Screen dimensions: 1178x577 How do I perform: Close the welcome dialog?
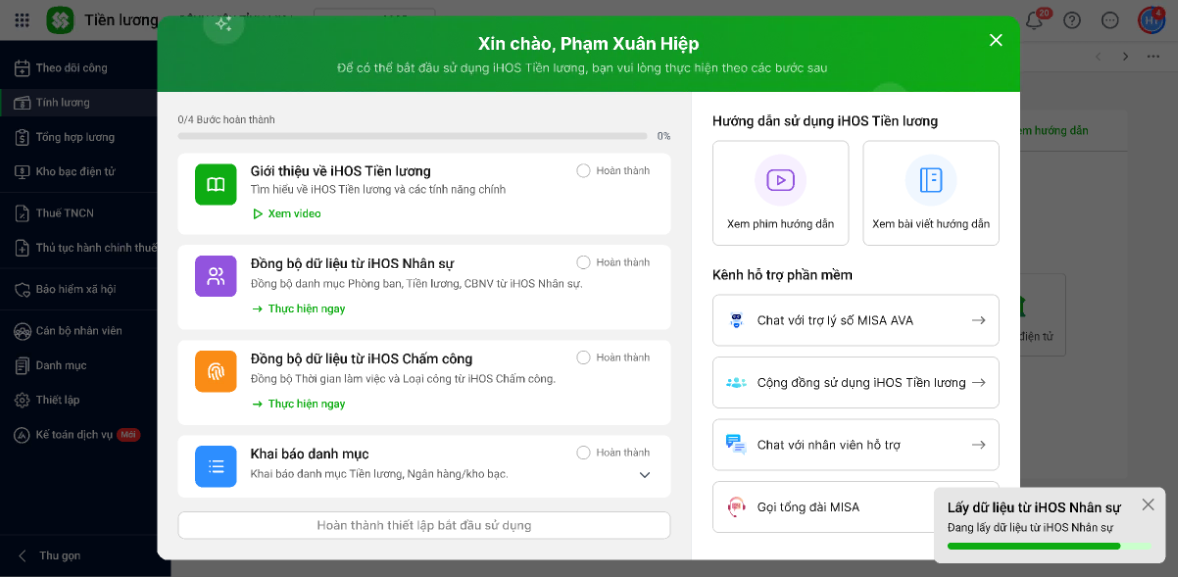click(996, 41)
